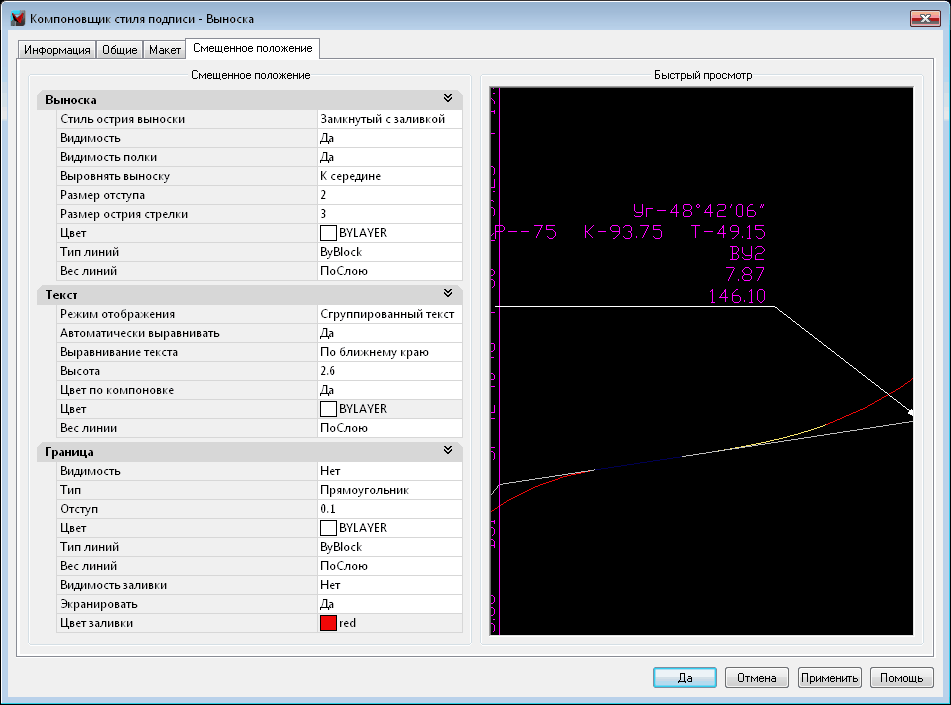This screenshot has width=951, height=705.
Task: Click the Применить button
Action: coord(829,678)
